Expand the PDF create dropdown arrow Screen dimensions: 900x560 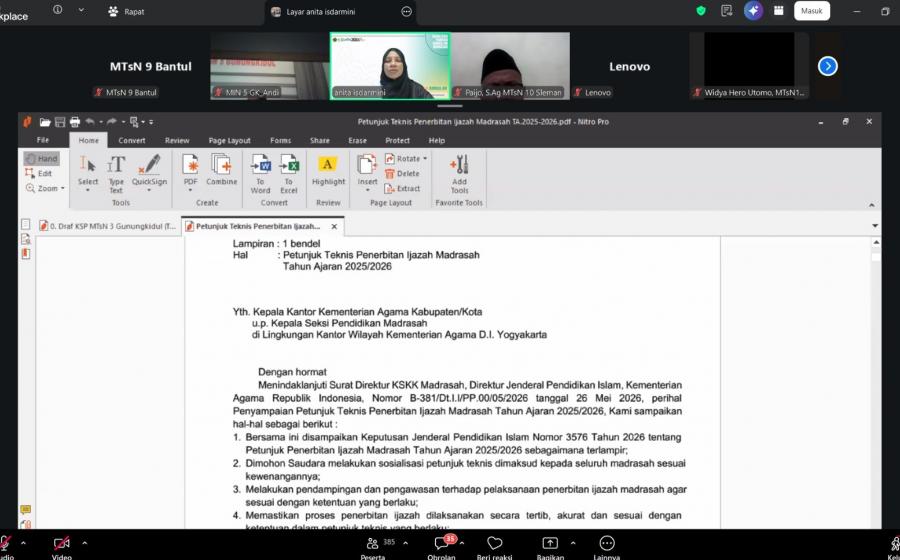(191, 190)
